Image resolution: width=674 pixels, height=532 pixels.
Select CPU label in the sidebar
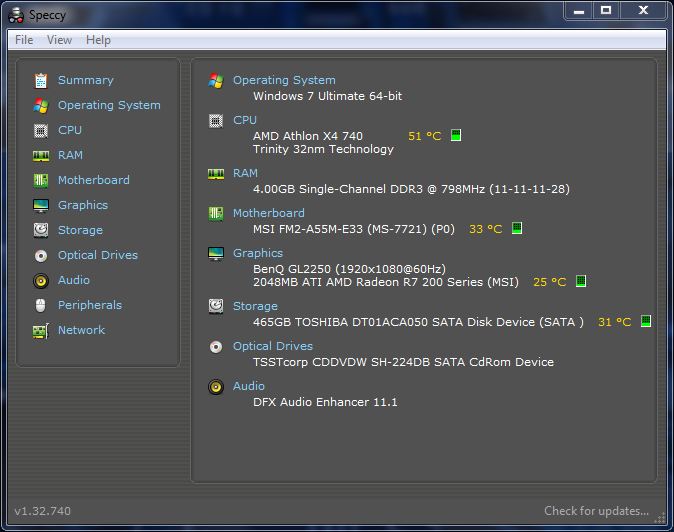(70, 130)
